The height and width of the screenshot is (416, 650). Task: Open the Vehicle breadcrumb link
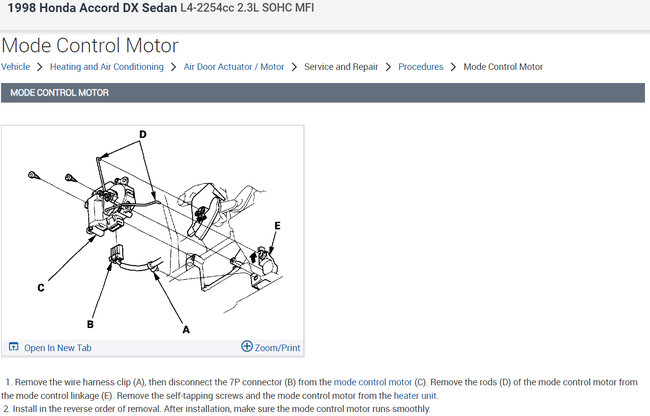(15, 67)
